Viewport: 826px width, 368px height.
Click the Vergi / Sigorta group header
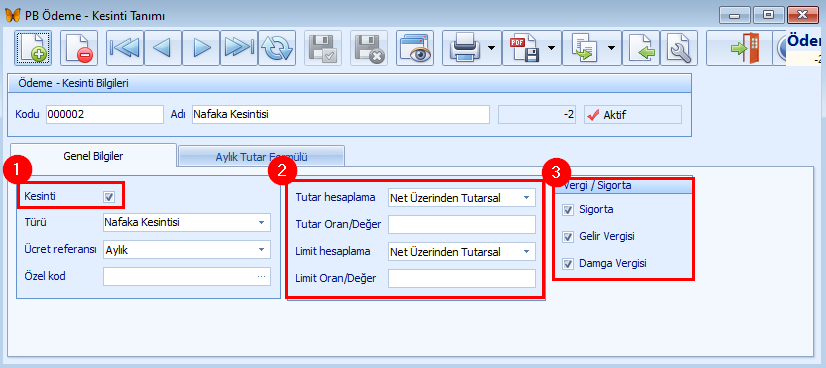click(x=624, y=185)
